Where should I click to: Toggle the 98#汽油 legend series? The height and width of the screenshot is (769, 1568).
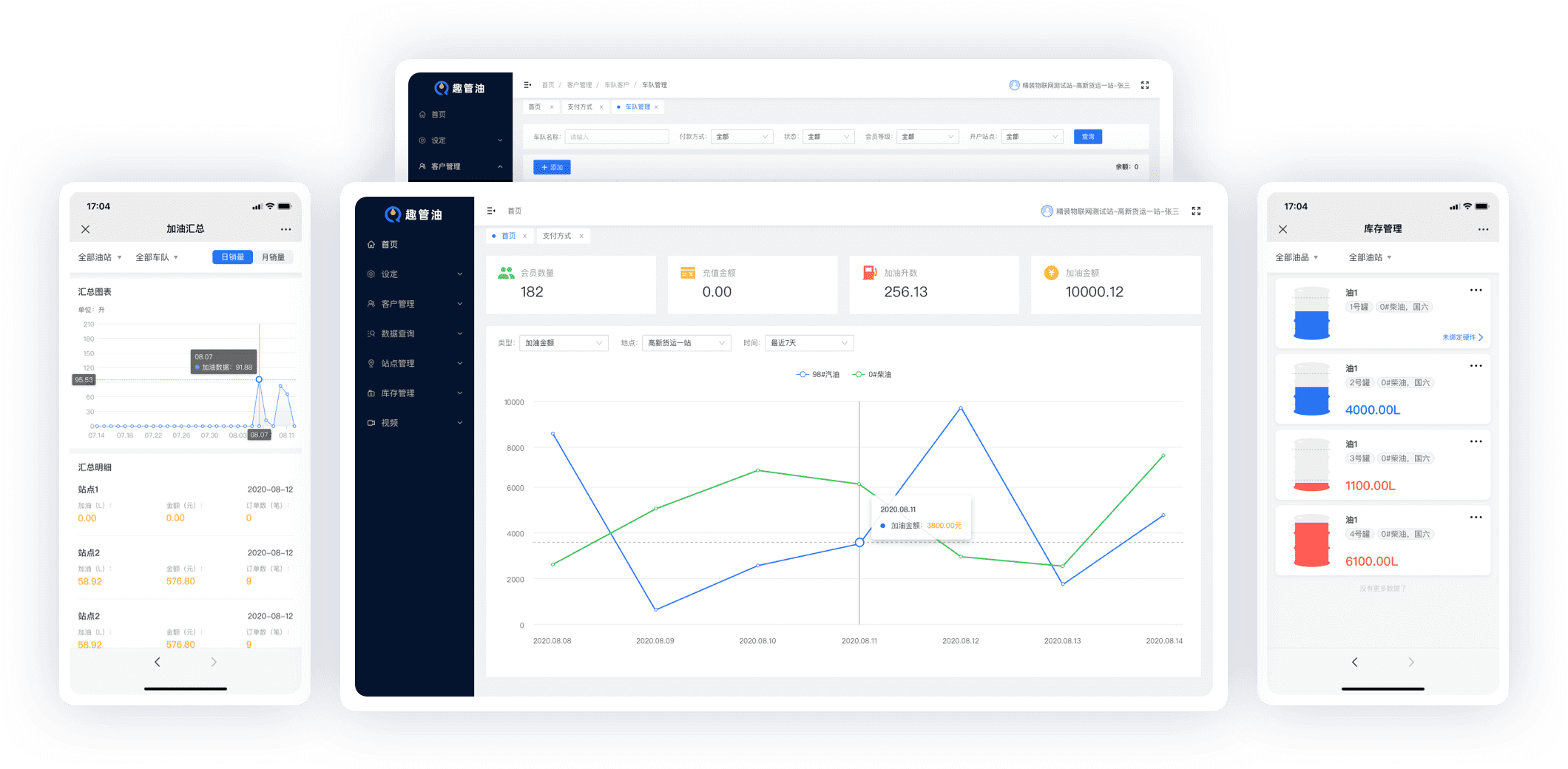[818, 375]
